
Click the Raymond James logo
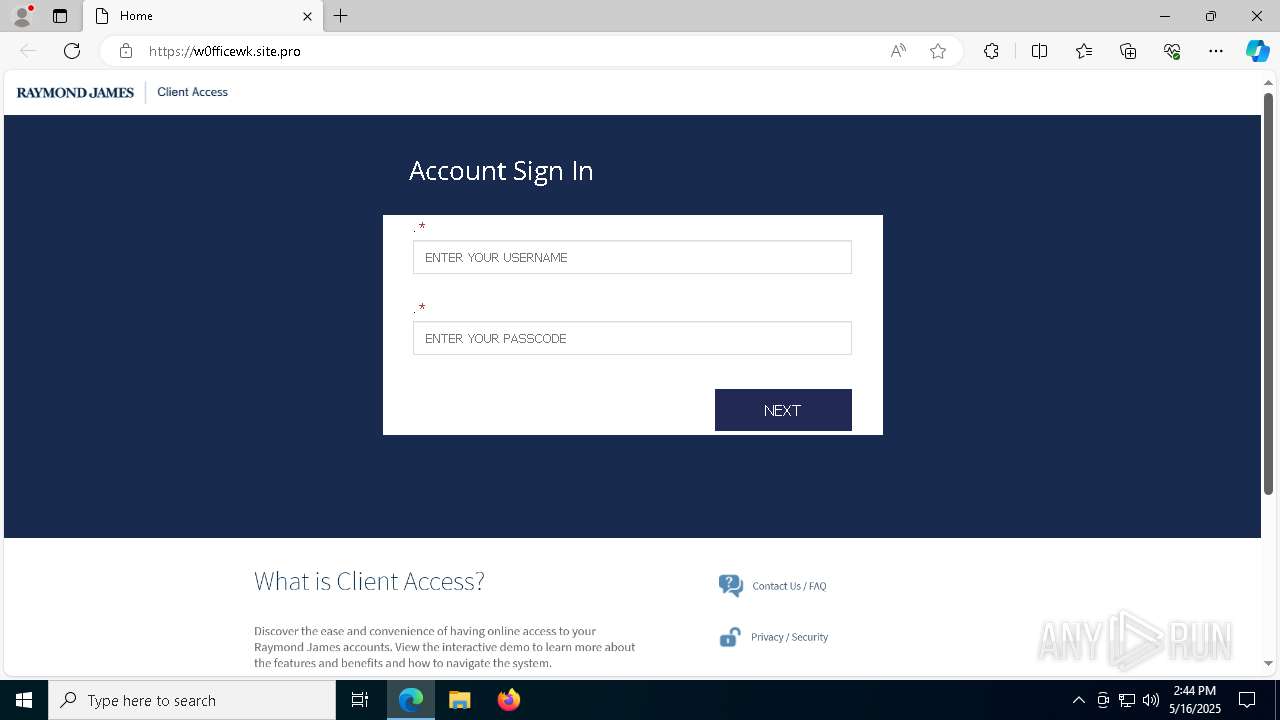pyautogui.click(x=75, y=92)
